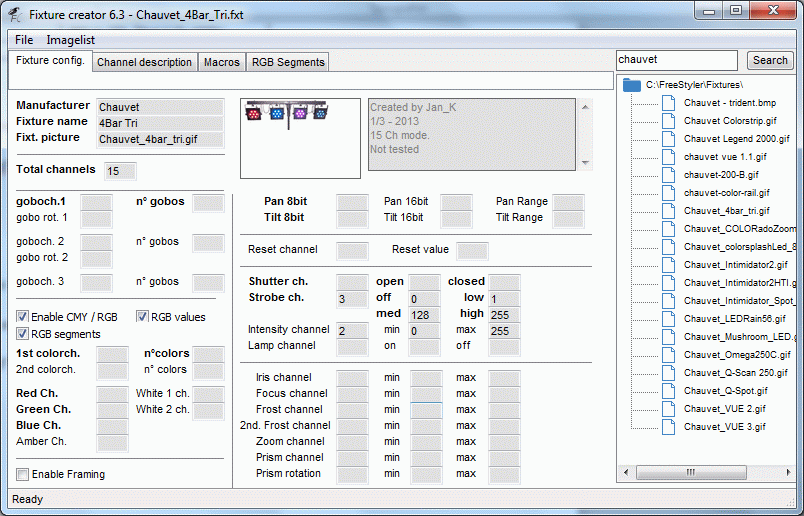The height and width of the screenshot is (516, 804).
Task: Click the Chauvet Colorstrip.gif file icon
Action: click(668, 121)
